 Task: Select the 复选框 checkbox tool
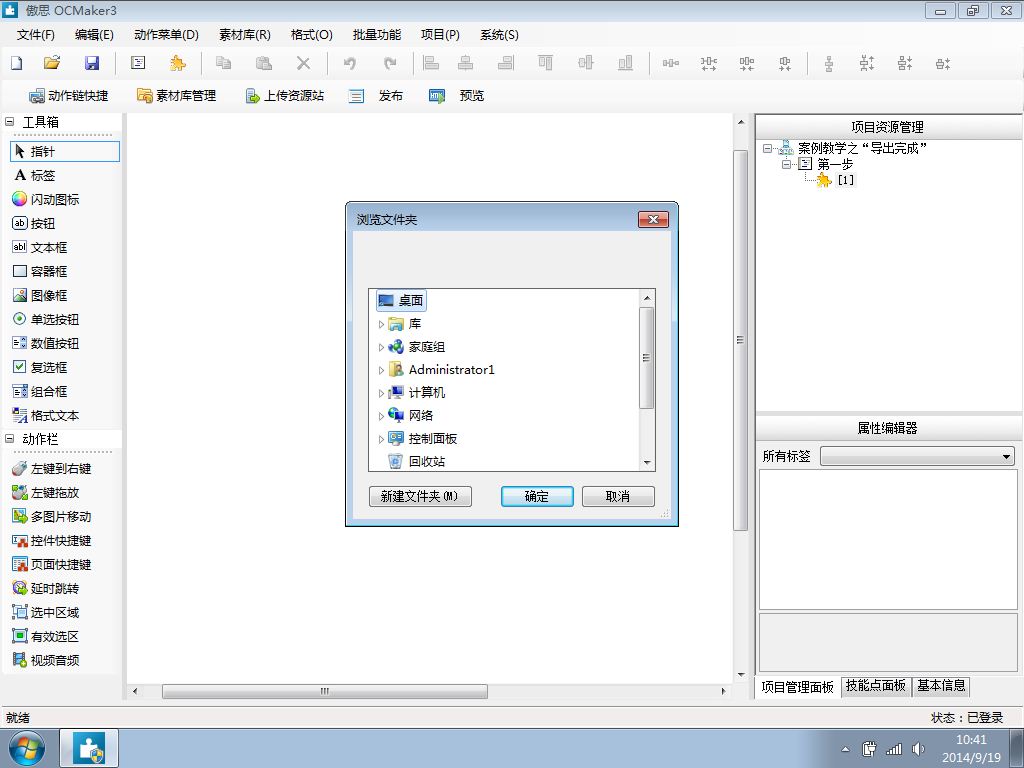pos(40,367)
